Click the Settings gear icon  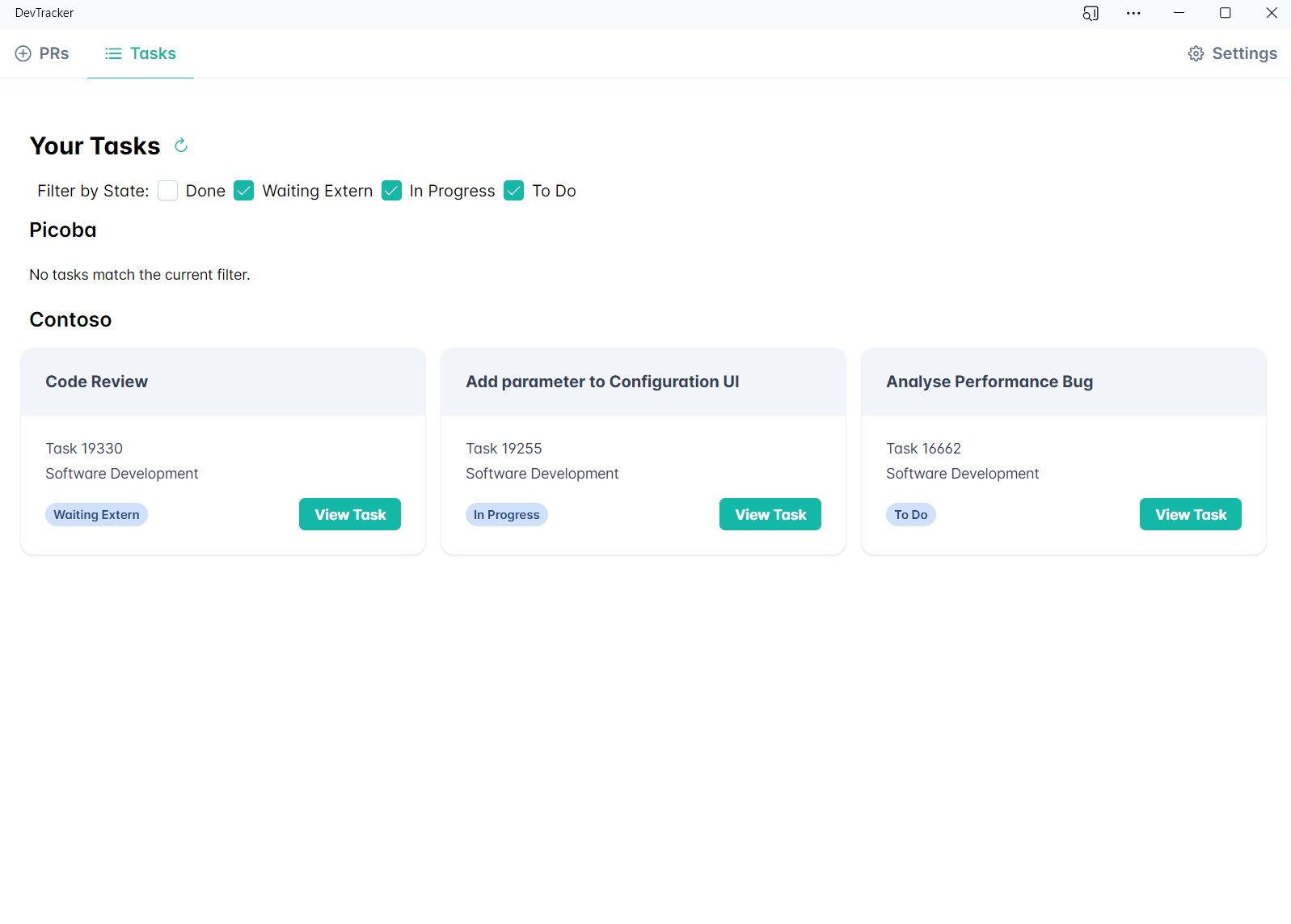click(x=1196, y=53)
